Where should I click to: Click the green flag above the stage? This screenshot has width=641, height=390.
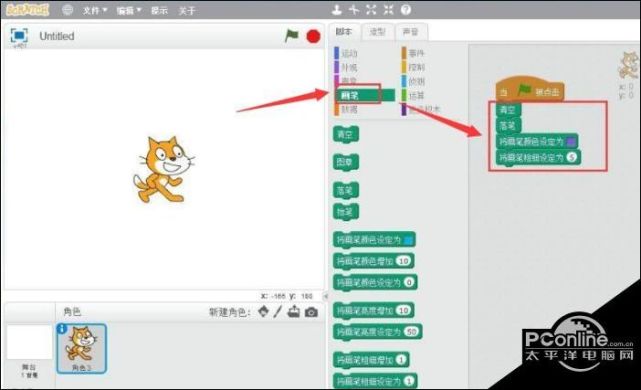(x=291, y=36)
